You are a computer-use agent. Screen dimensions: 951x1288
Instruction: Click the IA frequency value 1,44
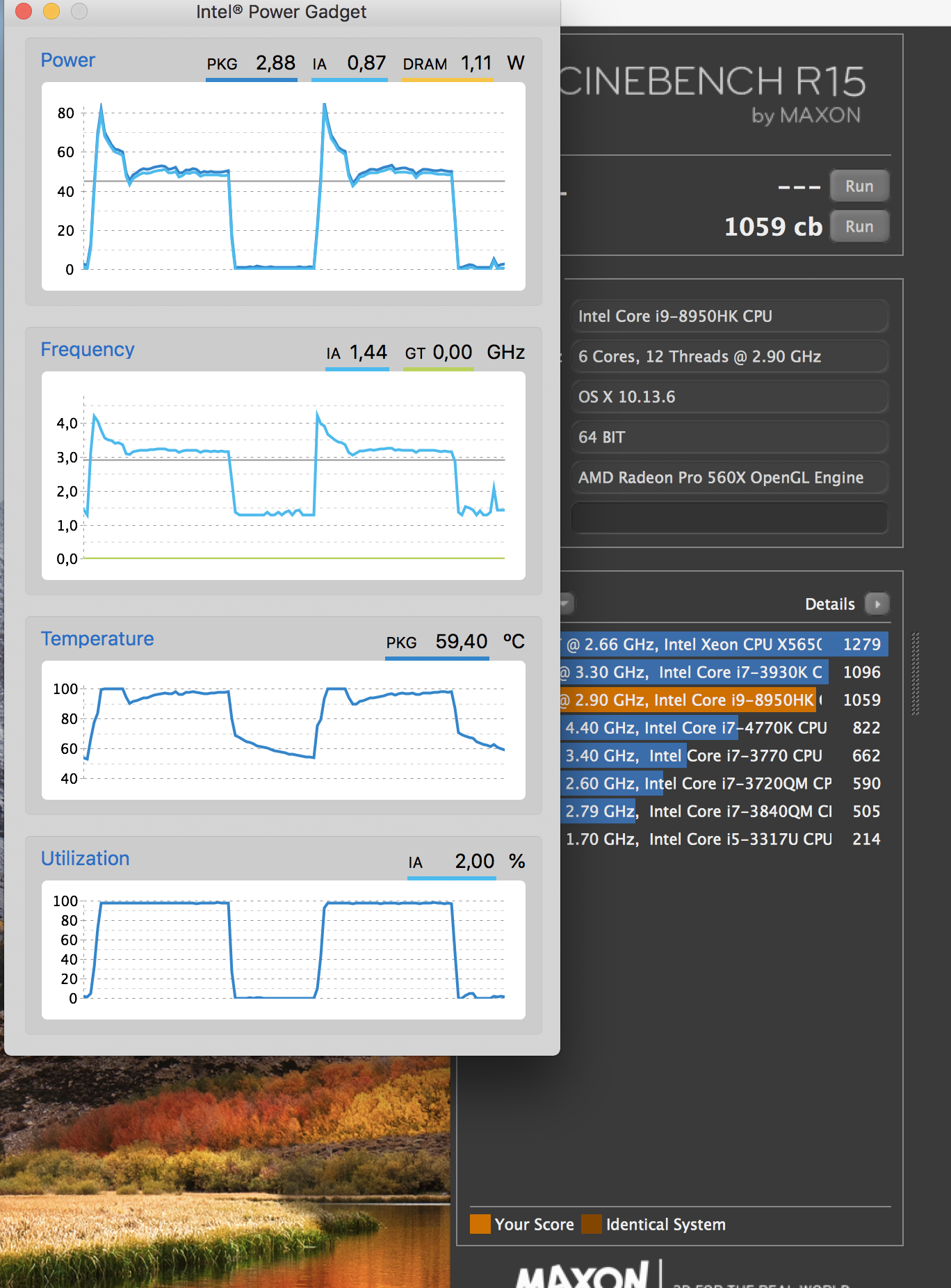pyautogui.click(x=368, y=353)
